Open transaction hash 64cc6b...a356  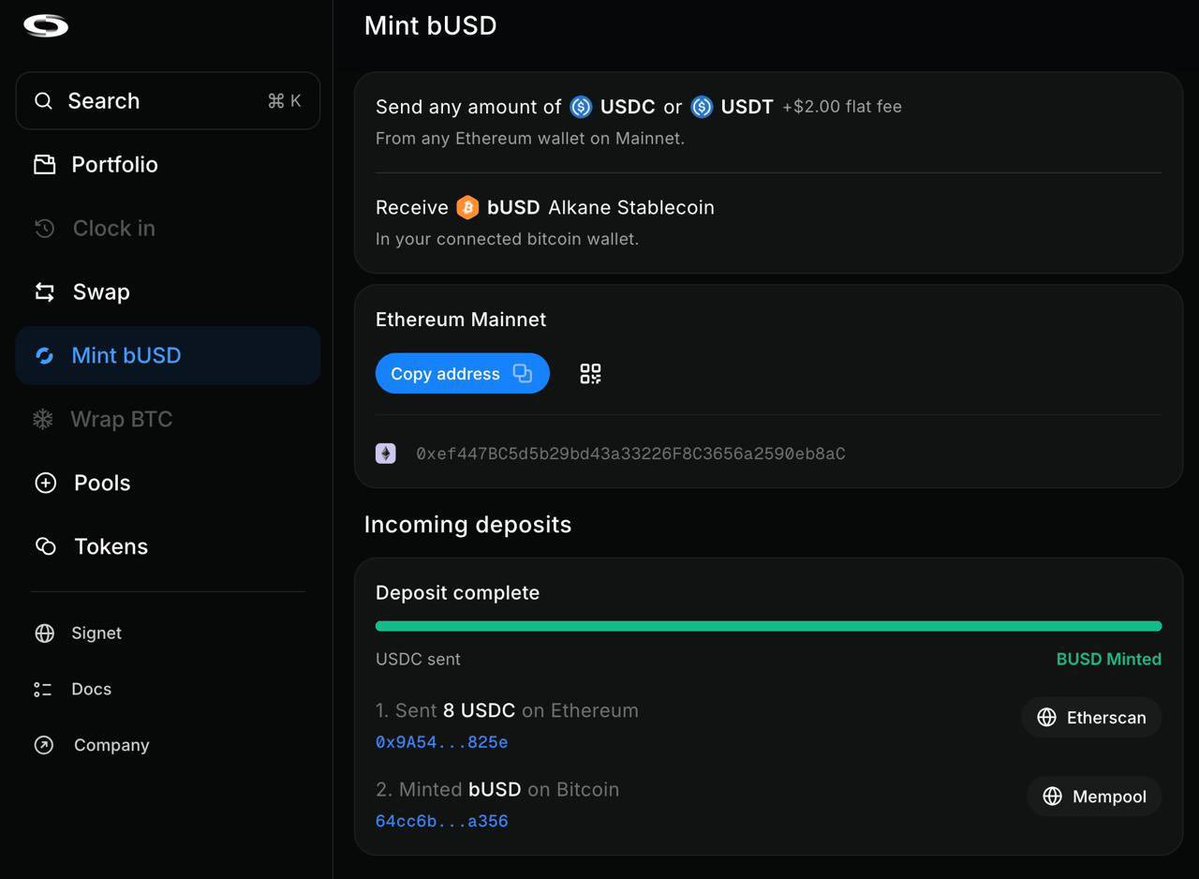coord(442,821)
